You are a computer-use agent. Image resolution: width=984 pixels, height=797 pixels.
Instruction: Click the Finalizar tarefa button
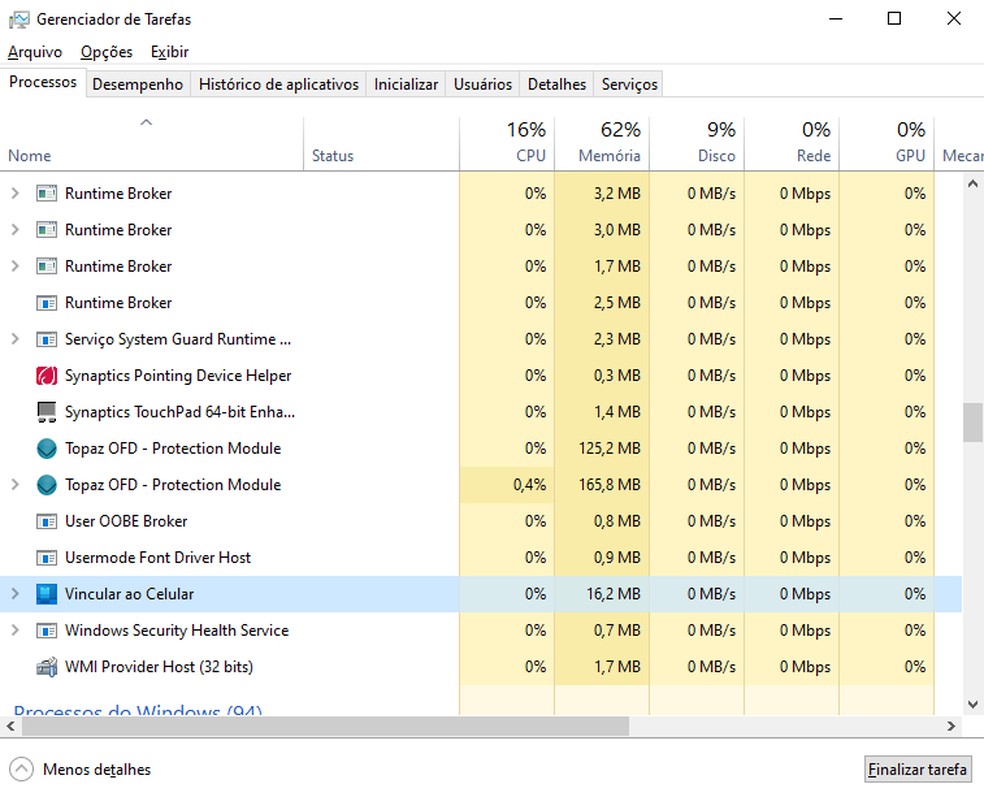917,769
